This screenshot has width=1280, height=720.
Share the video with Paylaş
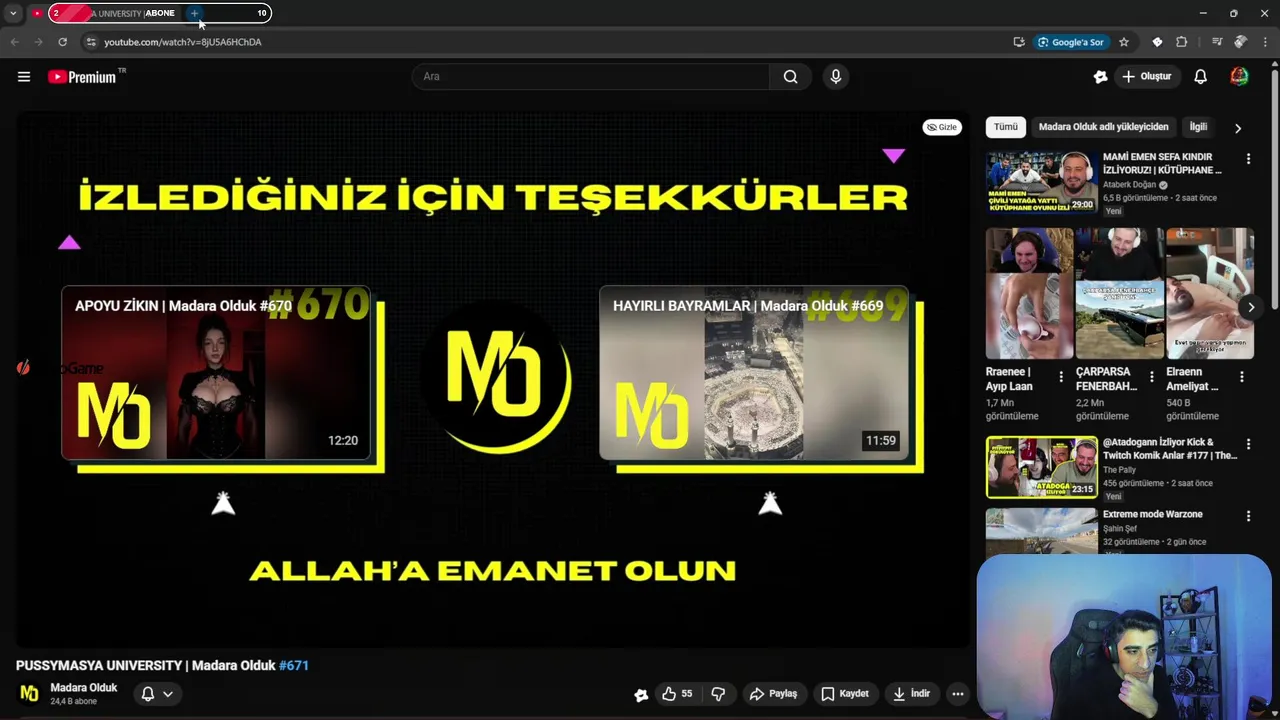click(774, 694)
